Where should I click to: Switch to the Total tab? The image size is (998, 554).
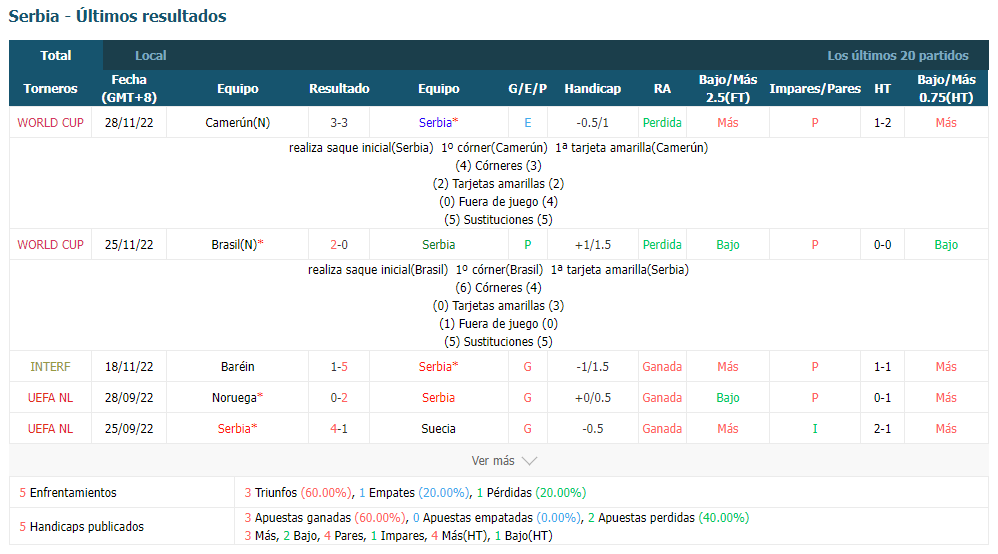pyautogui.click(x=56, y=55)
